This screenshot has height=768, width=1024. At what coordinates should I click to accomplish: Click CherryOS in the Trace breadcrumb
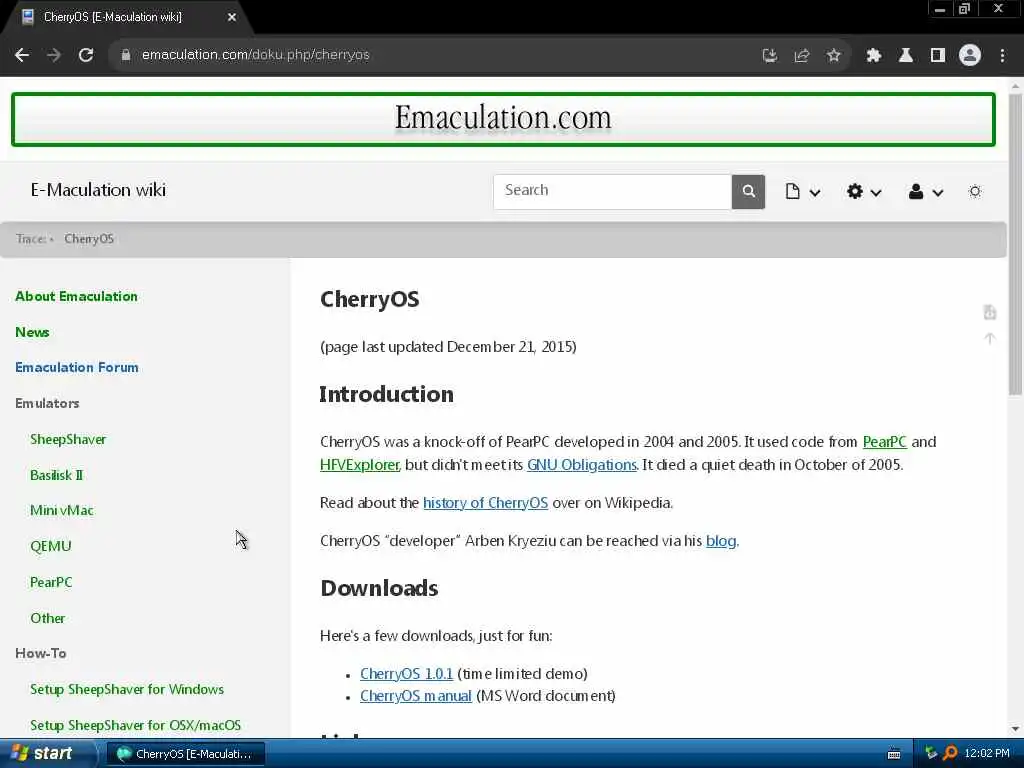pyautogui.click(x=89, y=239)
